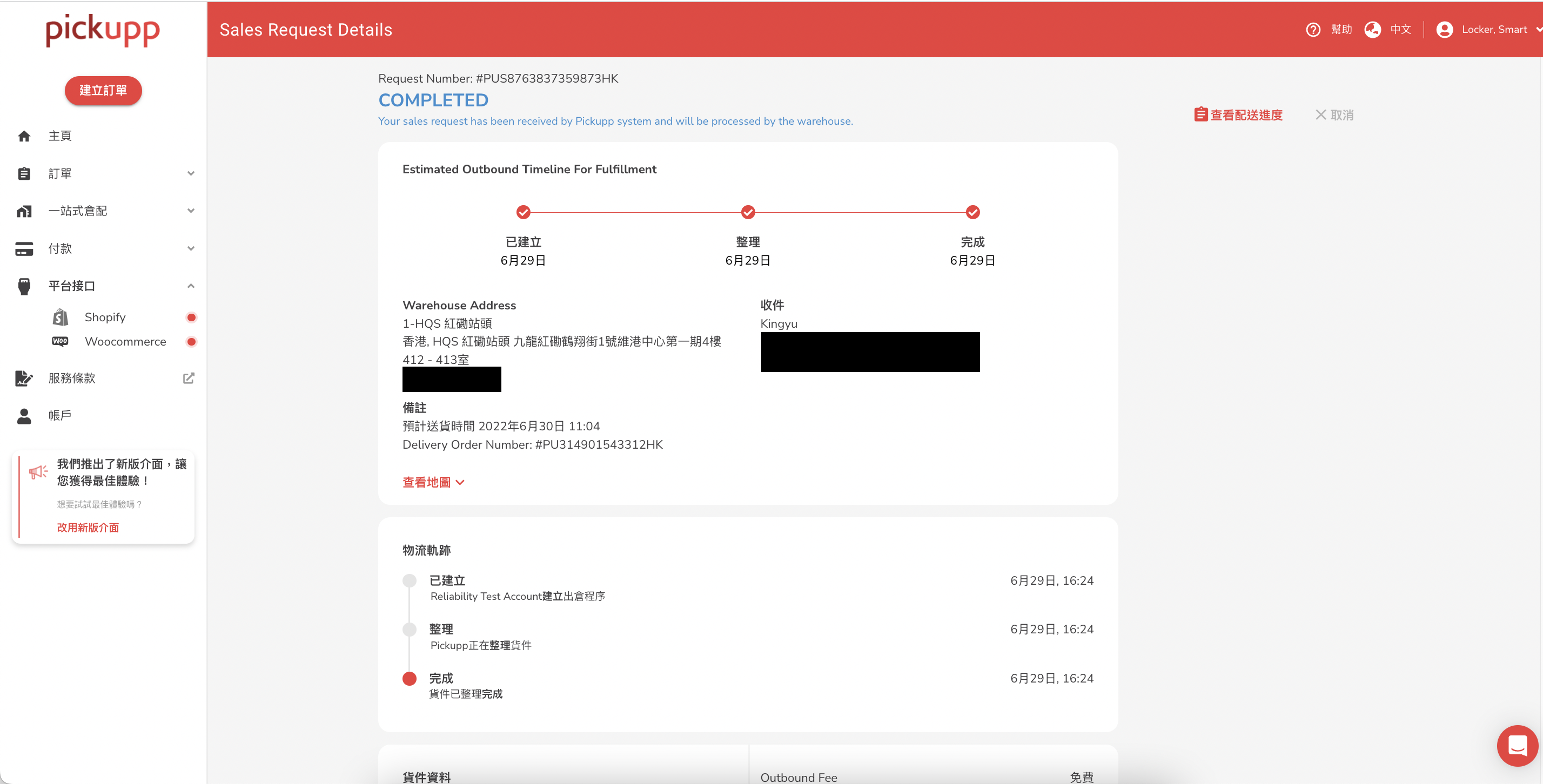Image resolution: width=1543 pixels, height=784 pixels.
Task: Click the user avatar icon
Action: [1444, 30]
